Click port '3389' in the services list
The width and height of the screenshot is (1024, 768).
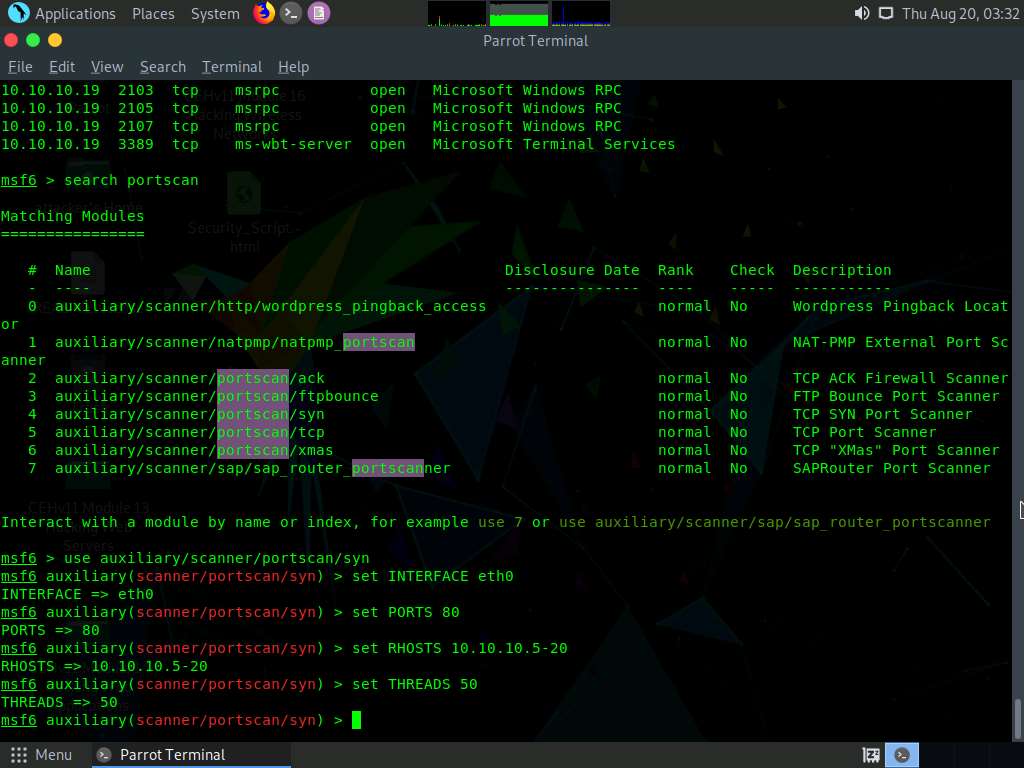(136, 144)
